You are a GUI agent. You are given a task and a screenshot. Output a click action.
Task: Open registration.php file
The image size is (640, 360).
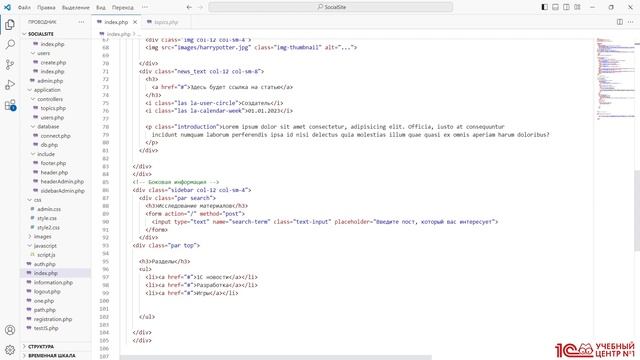(x=53, y=319)
